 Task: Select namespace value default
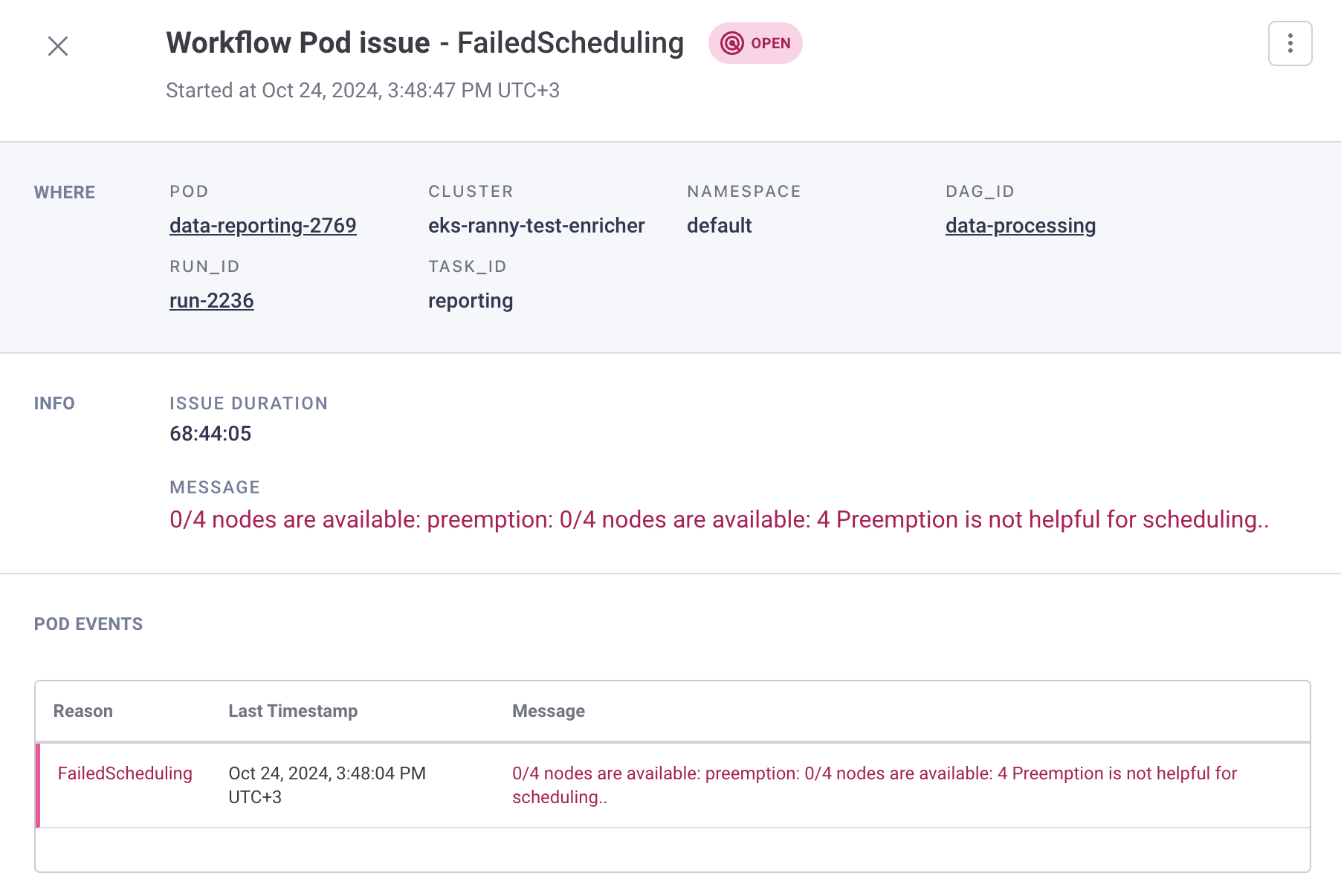(720, 225)
